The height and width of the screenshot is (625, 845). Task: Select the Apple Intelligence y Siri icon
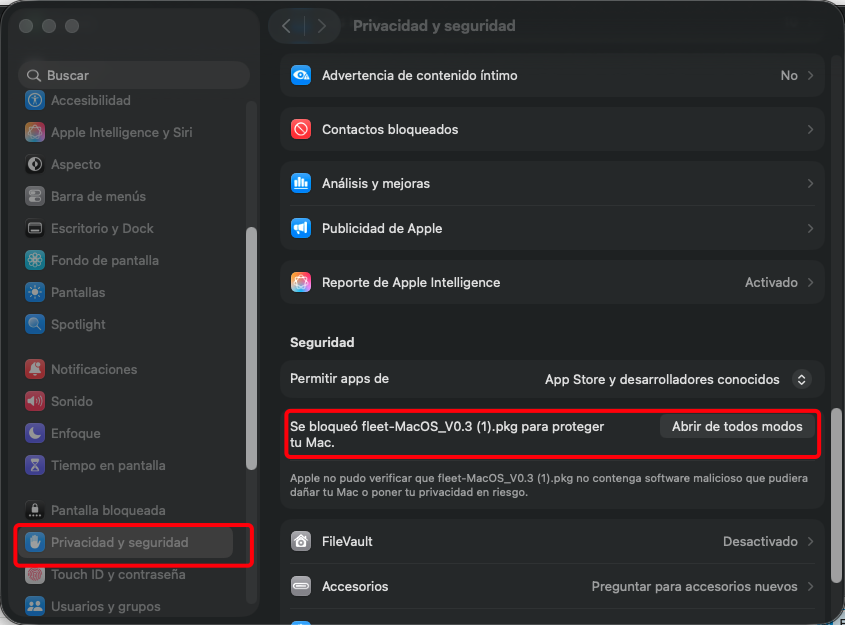click(x=35, y=132)
